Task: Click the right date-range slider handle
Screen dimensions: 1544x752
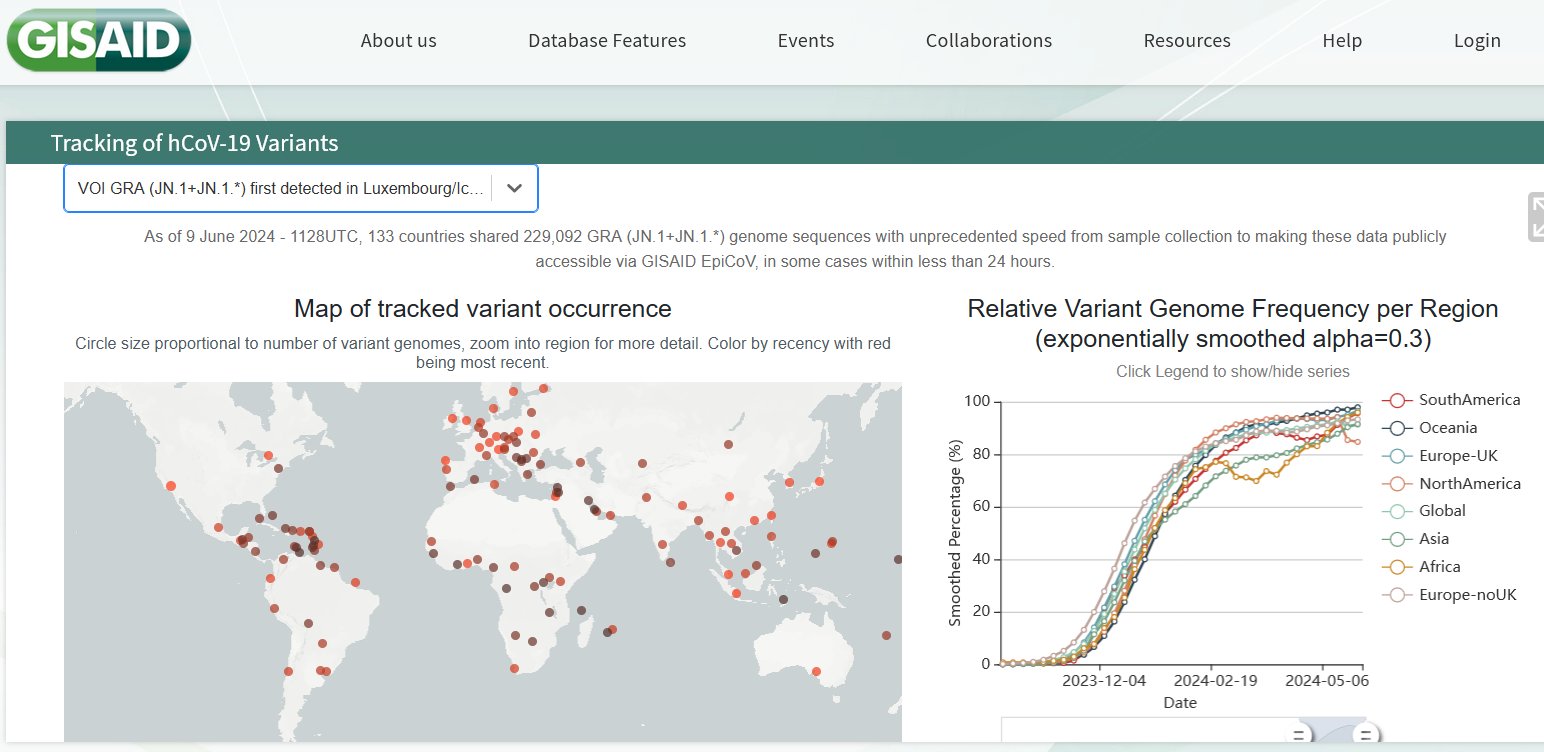Action: click(1366, 735)
